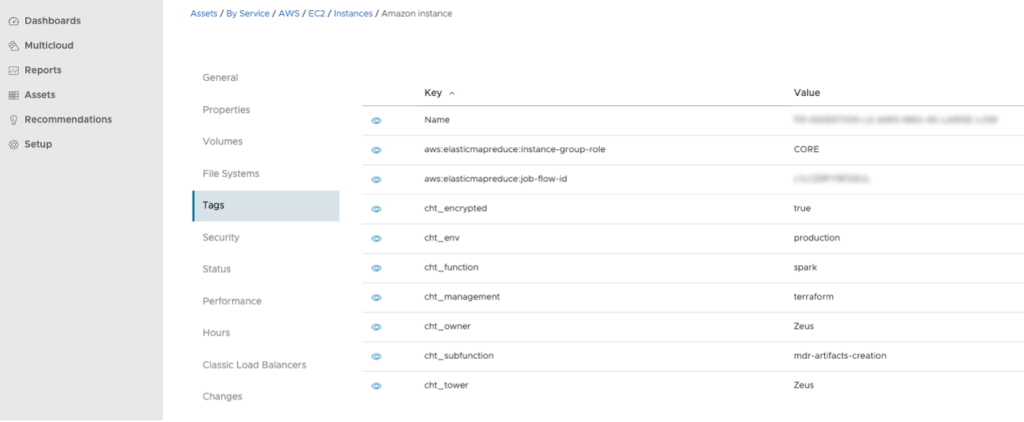Image resolution: width=1024 pixels, height=422 pixels.
Task: Toggle eye icon for cht_function row
Action: click(377, 268)
